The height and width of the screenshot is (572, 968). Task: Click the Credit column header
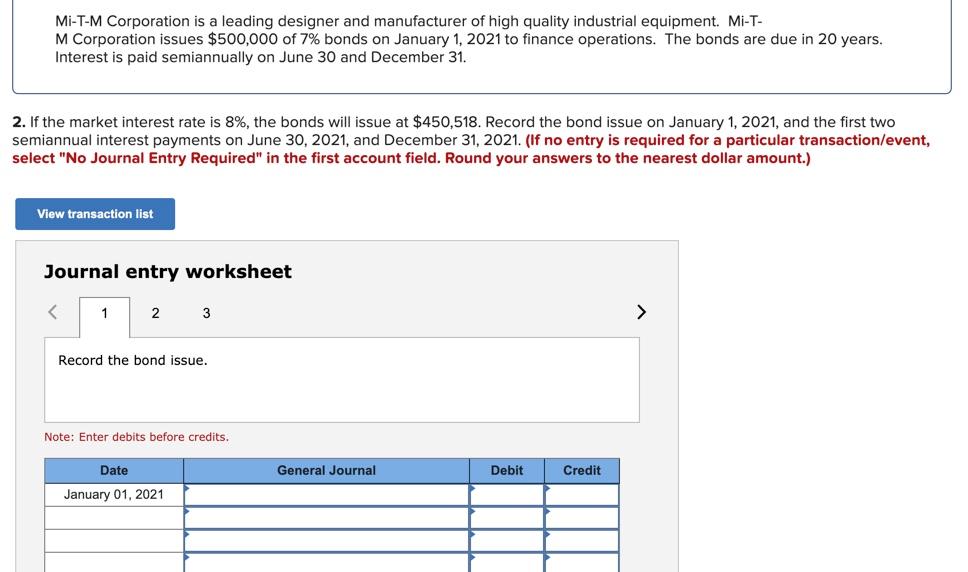tap(582, 471)
